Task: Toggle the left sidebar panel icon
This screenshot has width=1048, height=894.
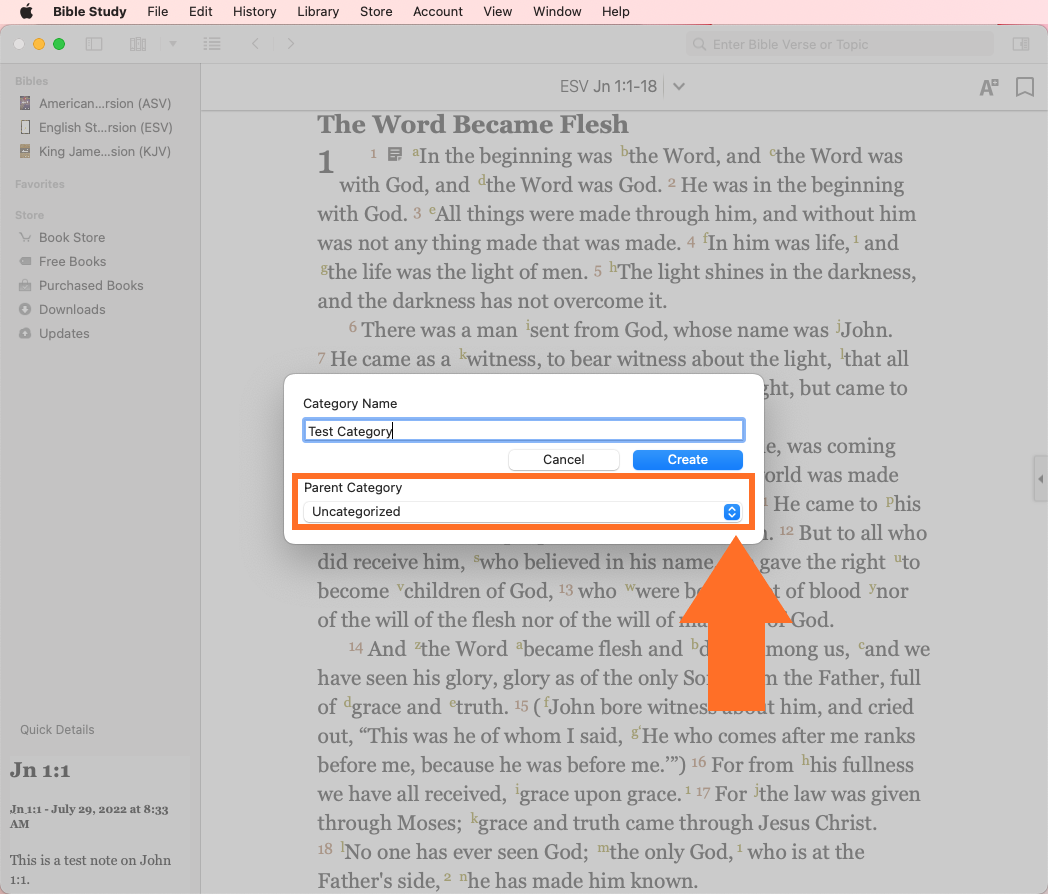Action: [94, 44]
